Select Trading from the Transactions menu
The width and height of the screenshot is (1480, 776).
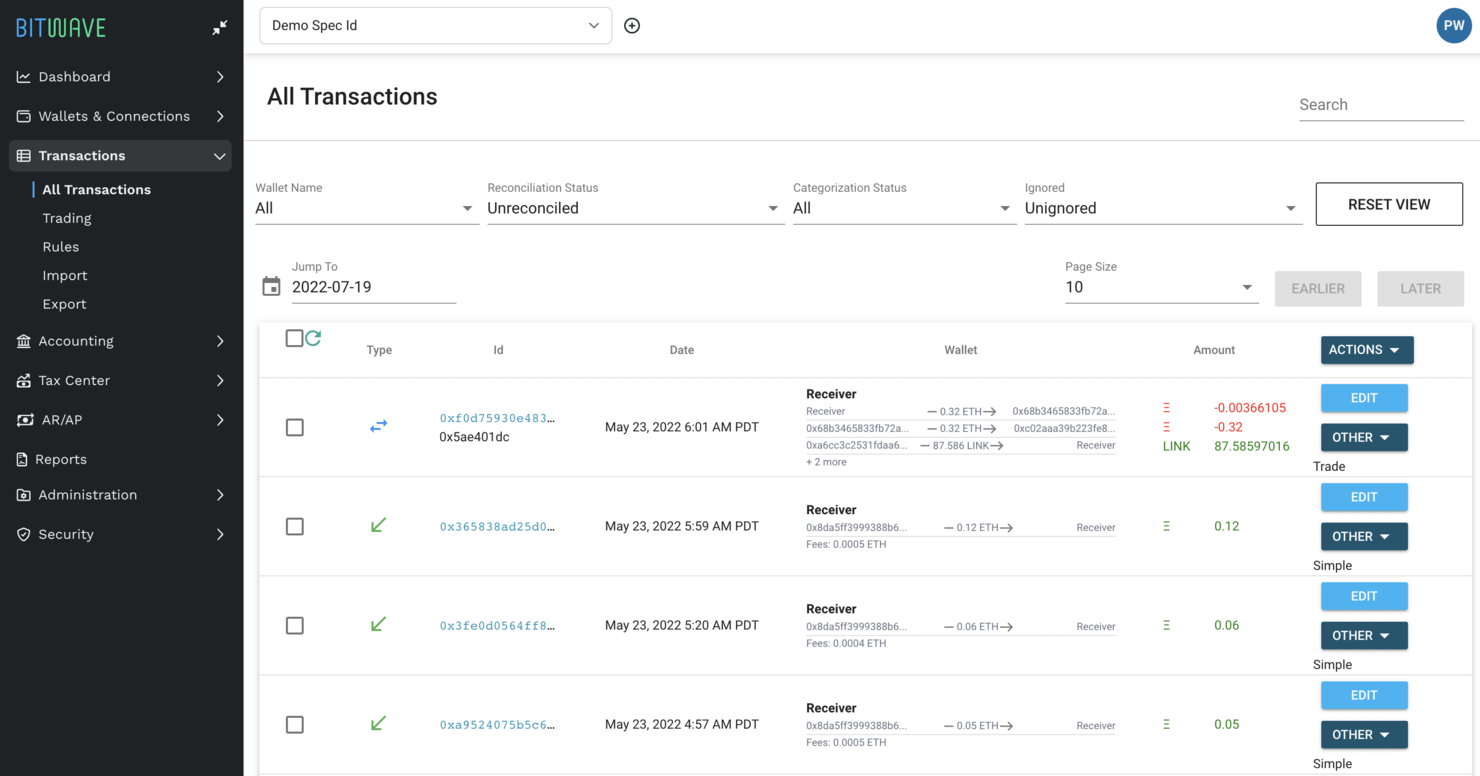(67, 217)
